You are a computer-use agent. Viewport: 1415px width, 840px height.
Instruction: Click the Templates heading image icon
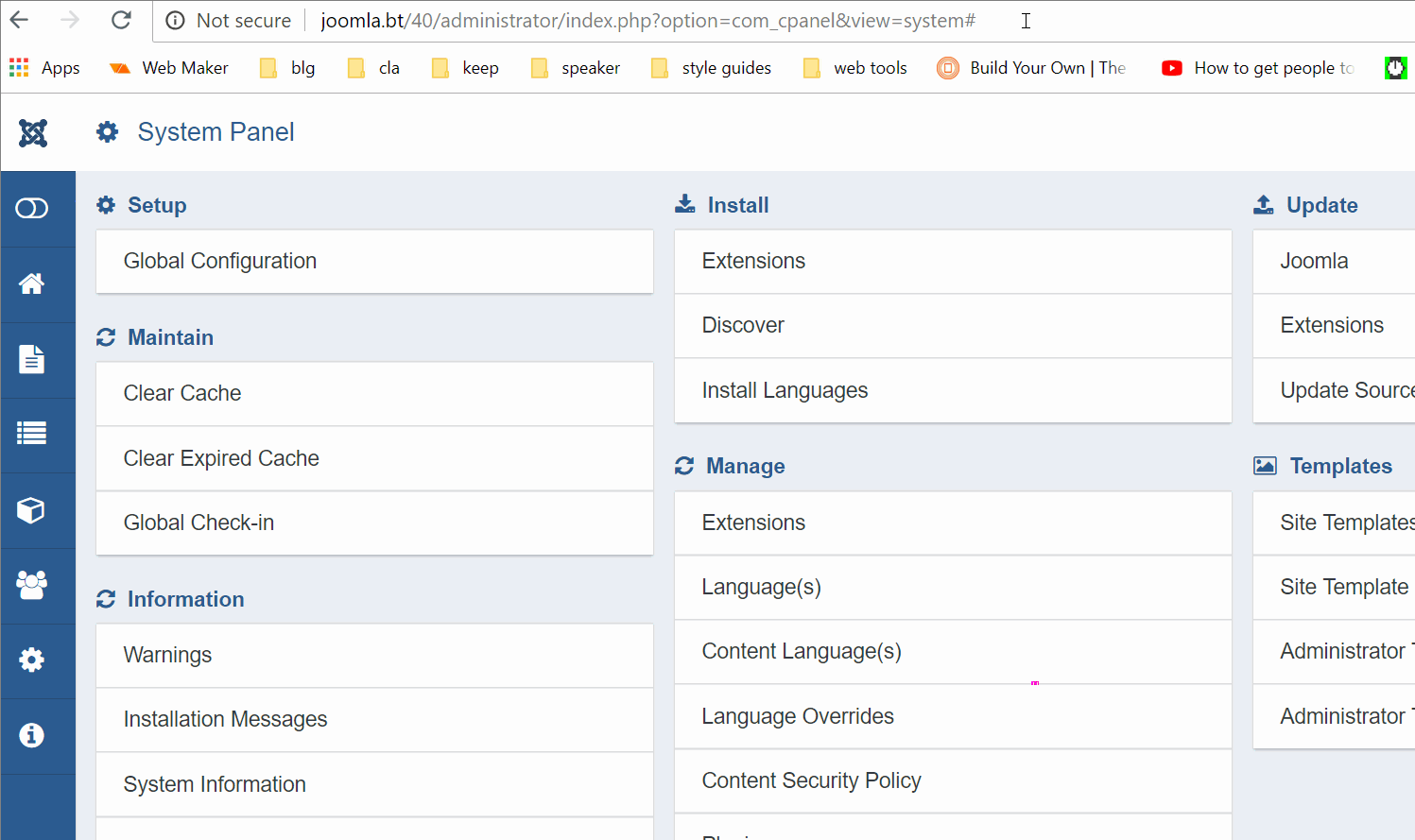point(1265,466)
